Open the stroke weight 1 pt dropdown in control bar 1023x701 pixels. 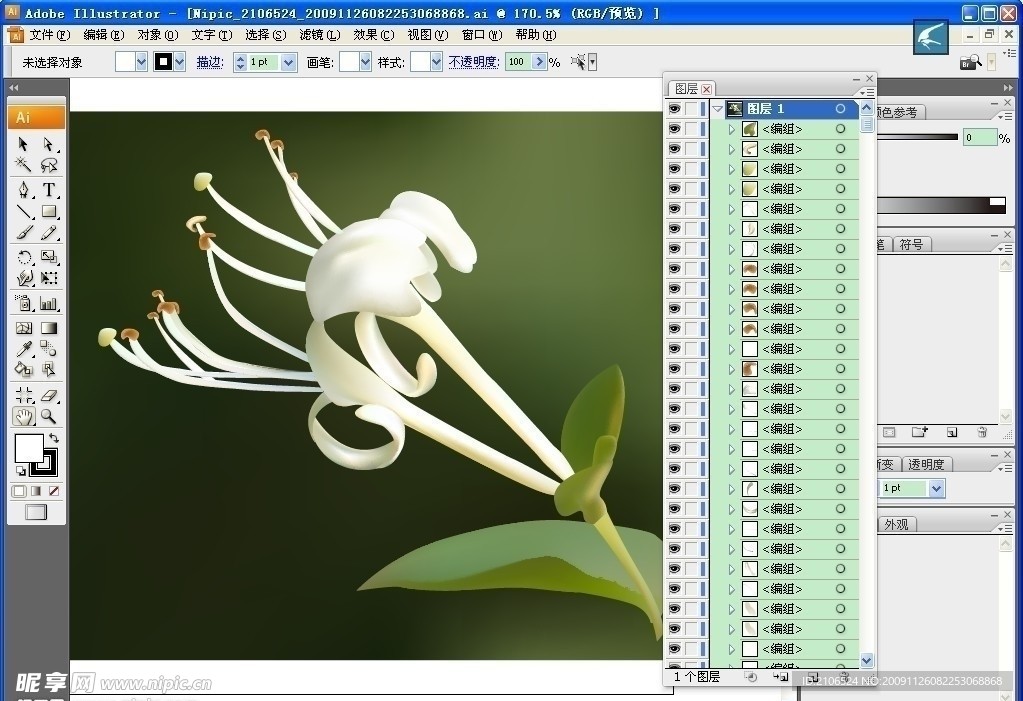click(289, 62)
